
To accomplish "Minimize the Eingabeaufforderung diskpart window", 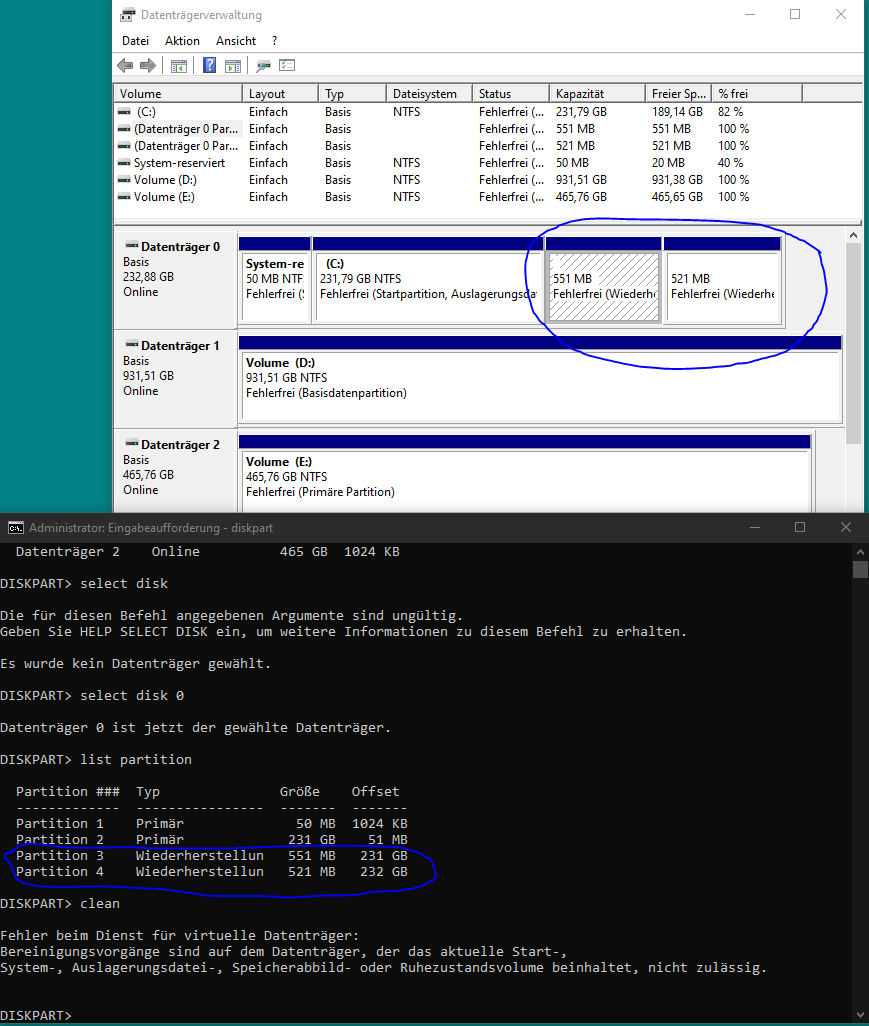I will tap(754, 527).
